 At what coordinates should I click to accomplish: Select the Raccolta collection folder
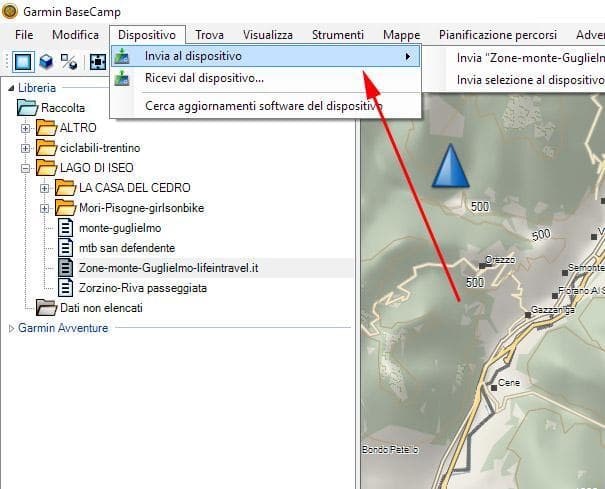click(63, 108)
